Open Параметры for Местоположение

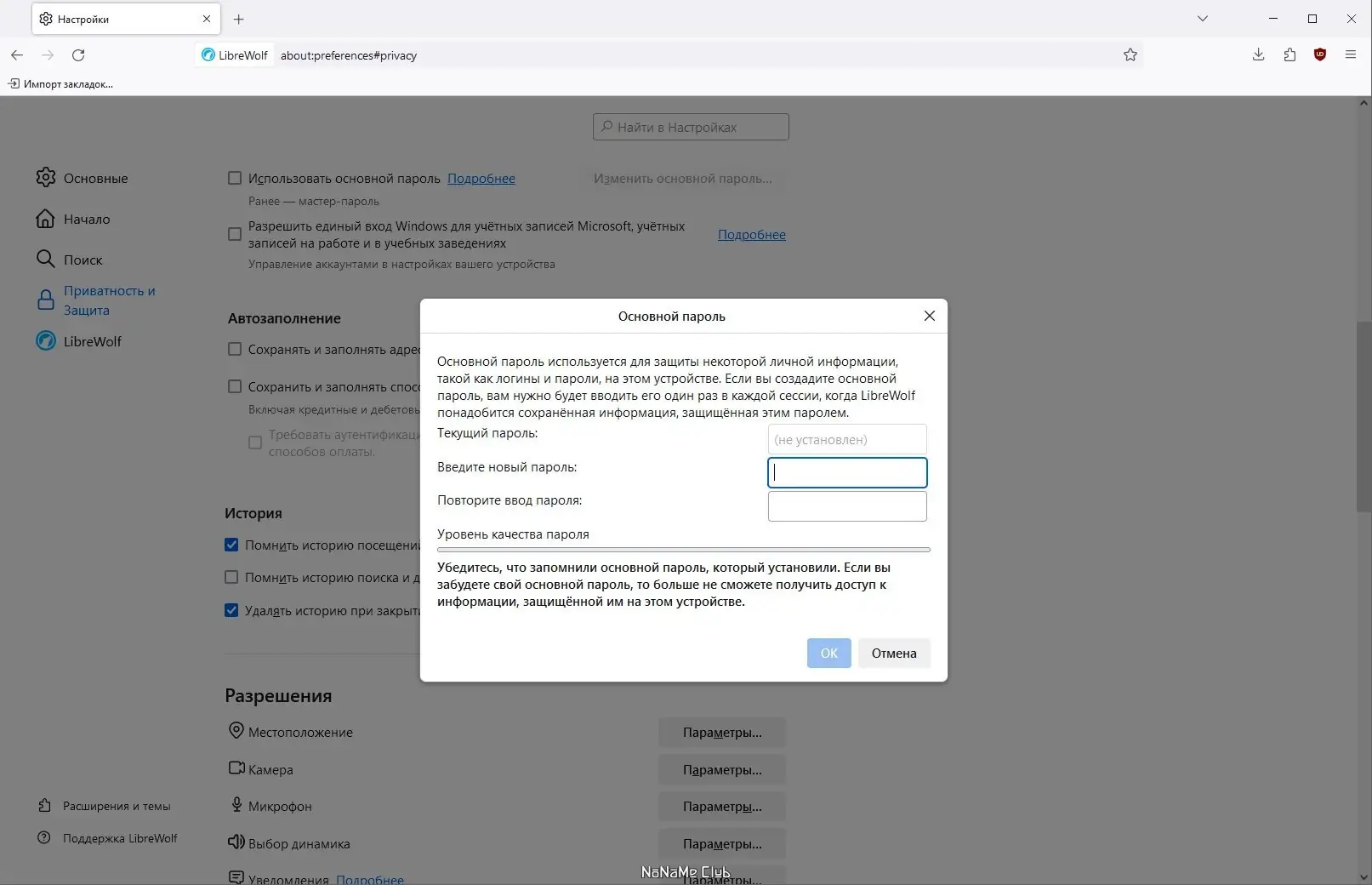tap(722, 733)
